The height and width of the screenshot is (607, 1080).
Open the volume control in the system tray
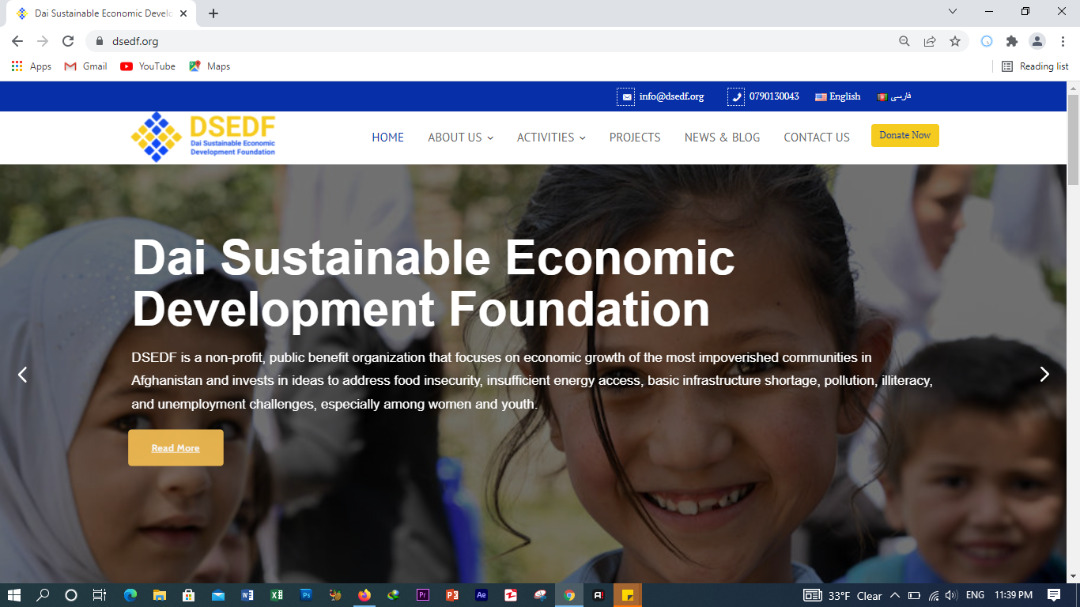coord(951,595)
